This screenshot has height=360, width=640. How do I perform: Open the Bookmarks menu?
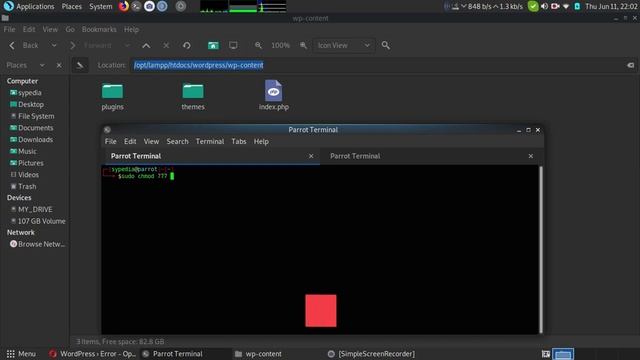click(99, 29)
